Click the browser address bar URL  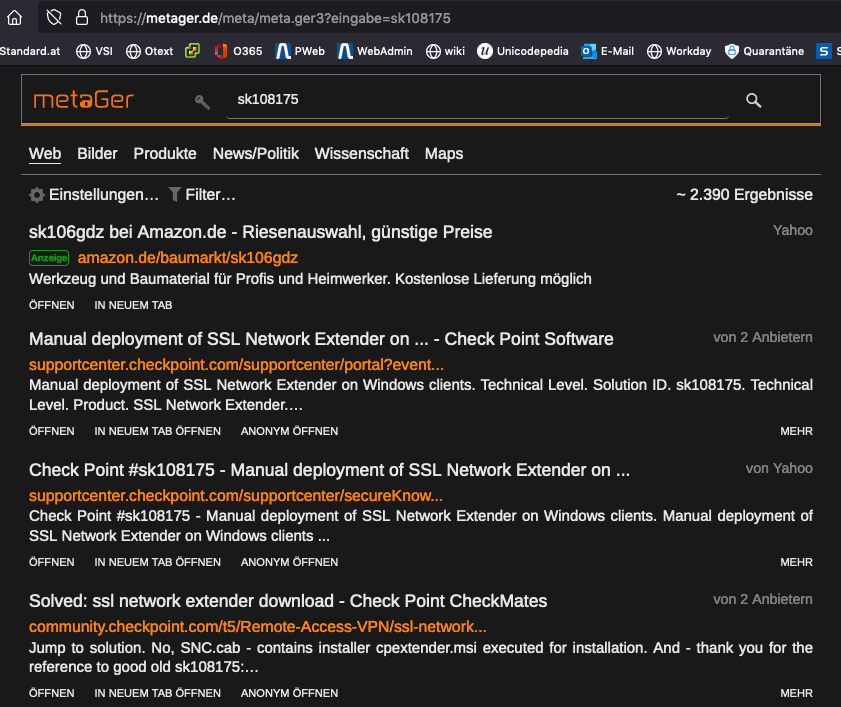click(276, 18)
